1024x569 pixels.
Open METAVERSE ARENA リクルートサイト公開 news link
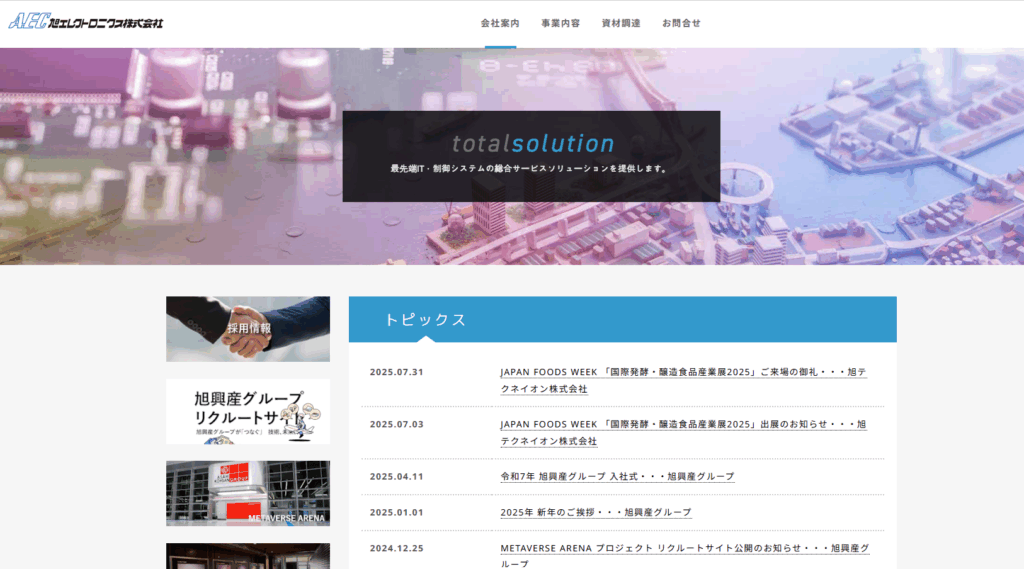684,549
